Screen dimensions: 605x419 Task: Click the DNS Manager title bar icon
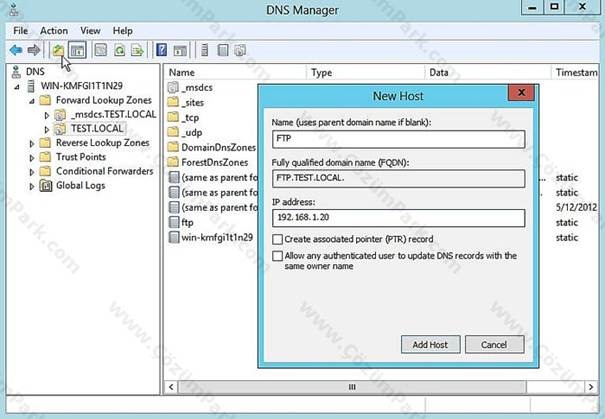(x=13, y=10)
